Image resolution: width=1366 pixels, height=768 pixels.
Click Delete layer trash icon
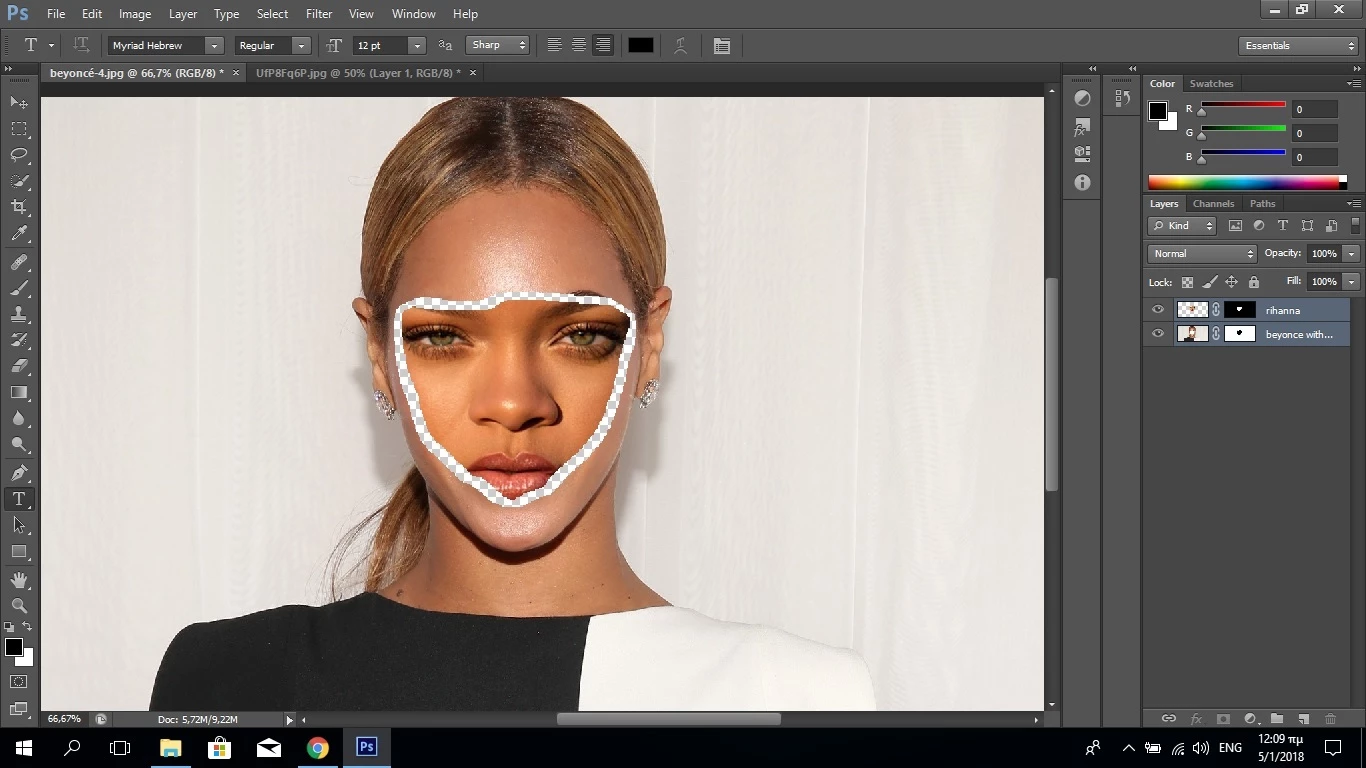(x=1330, y=719)
